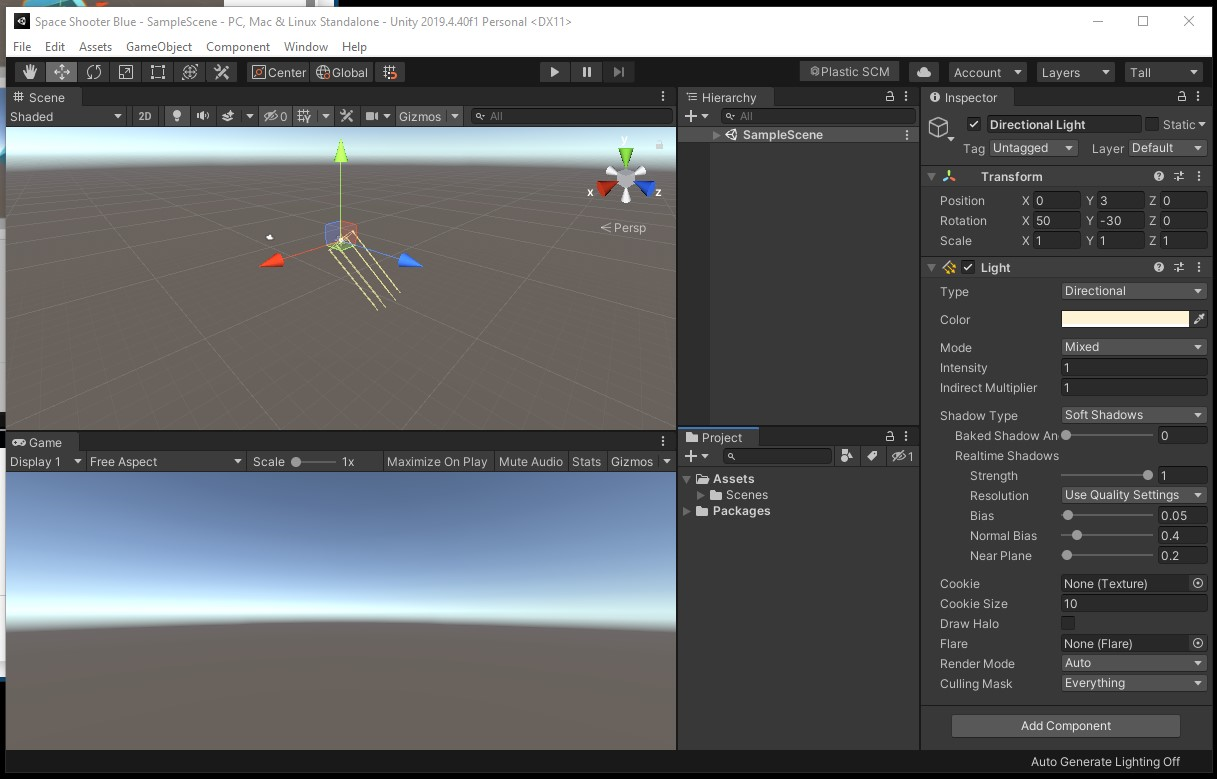This screenshot has width=1217, height=779.
Task: Enable the Static checkbox
Action: click(1151, 125)
